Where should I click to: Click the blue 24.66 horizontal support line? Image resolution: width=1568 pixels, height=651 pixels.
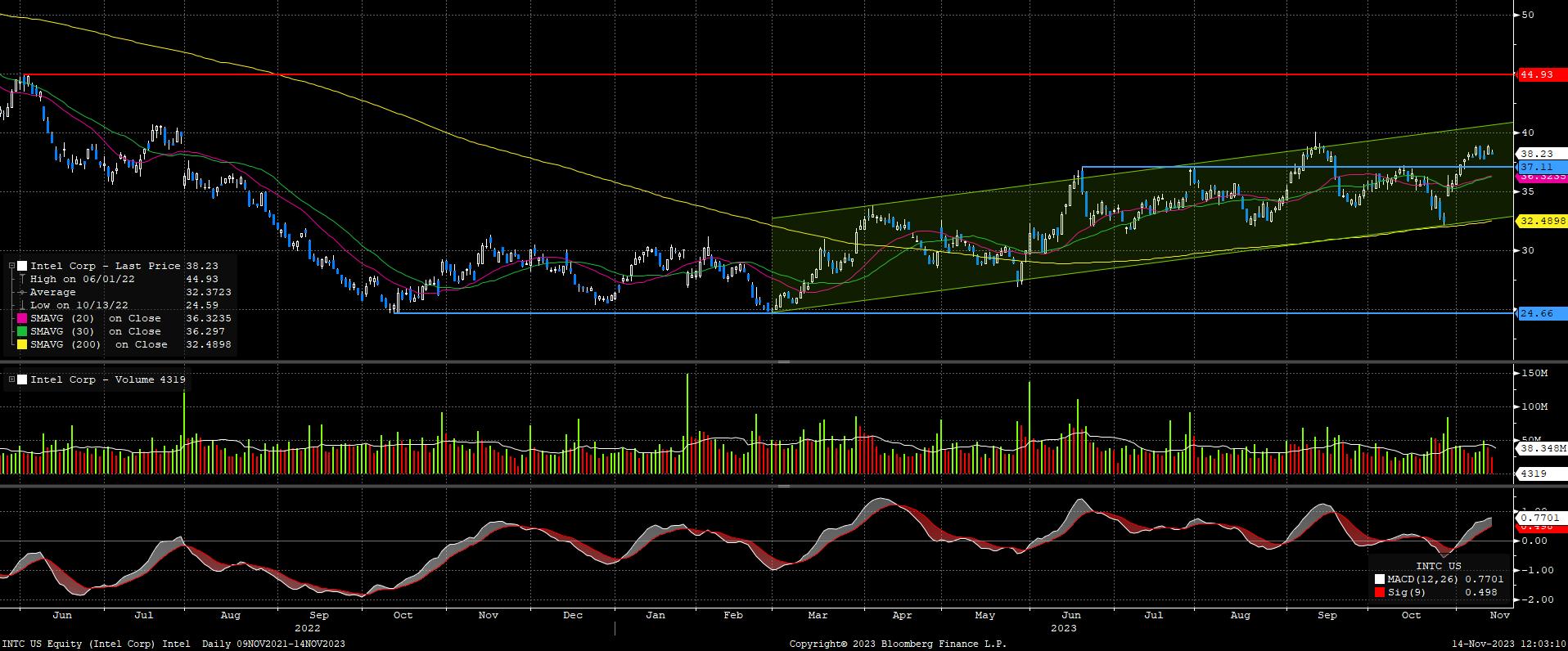(953, 312)
